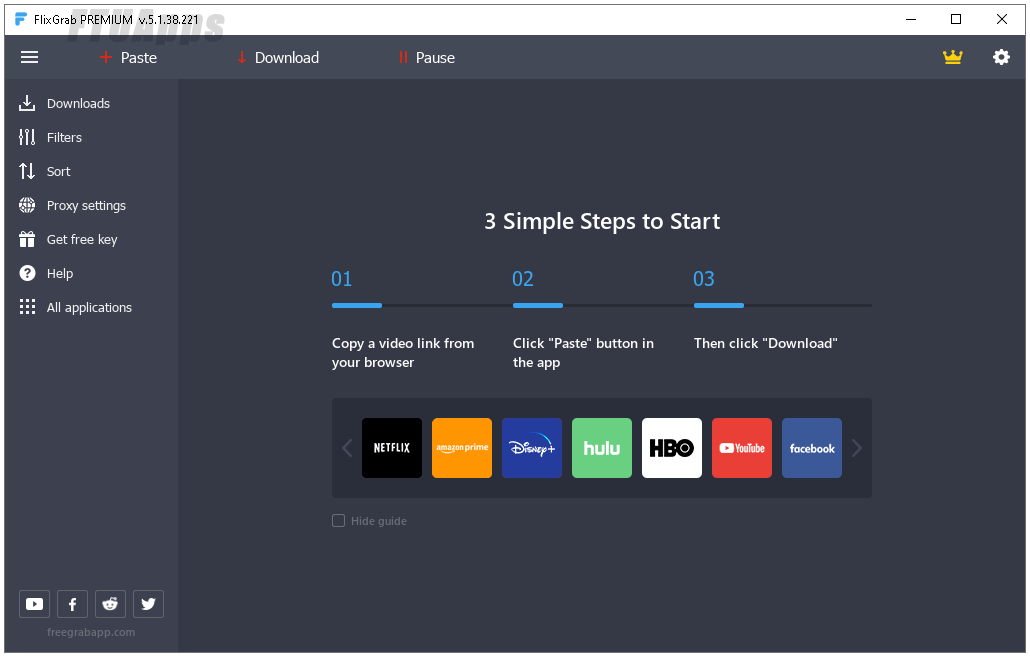The width and height of the screenshot is (1030, 657).
Task: Click the step 01 number
Action: tap(342, 279)
